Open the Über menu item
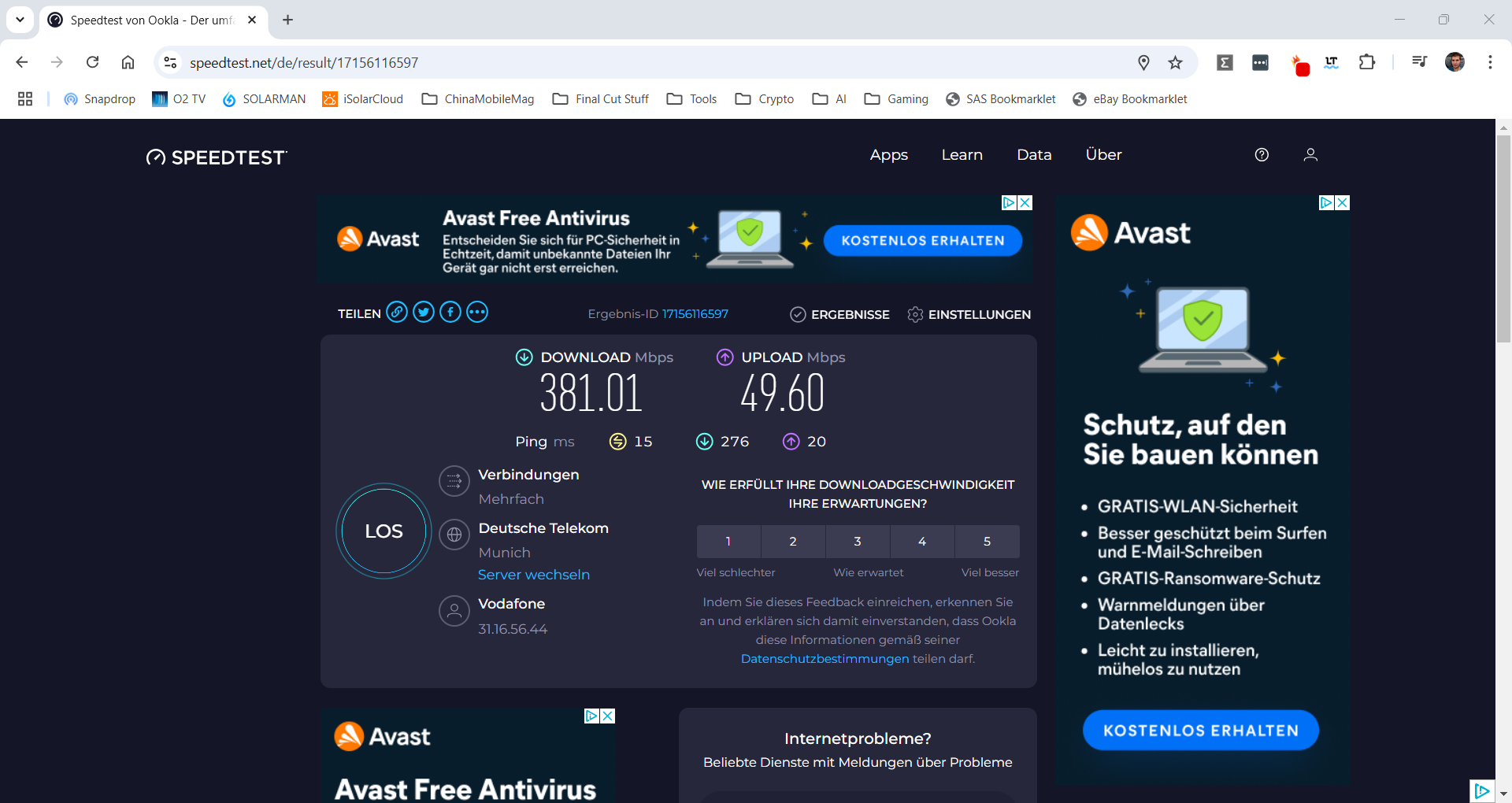This screenshot has height=803, width=1512. click(x=1103, y=155)
